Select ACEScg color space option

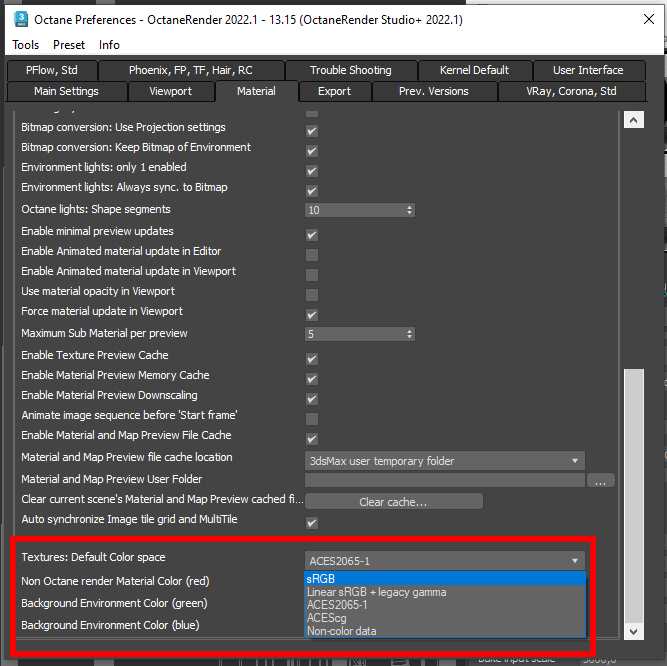(445, 618)
